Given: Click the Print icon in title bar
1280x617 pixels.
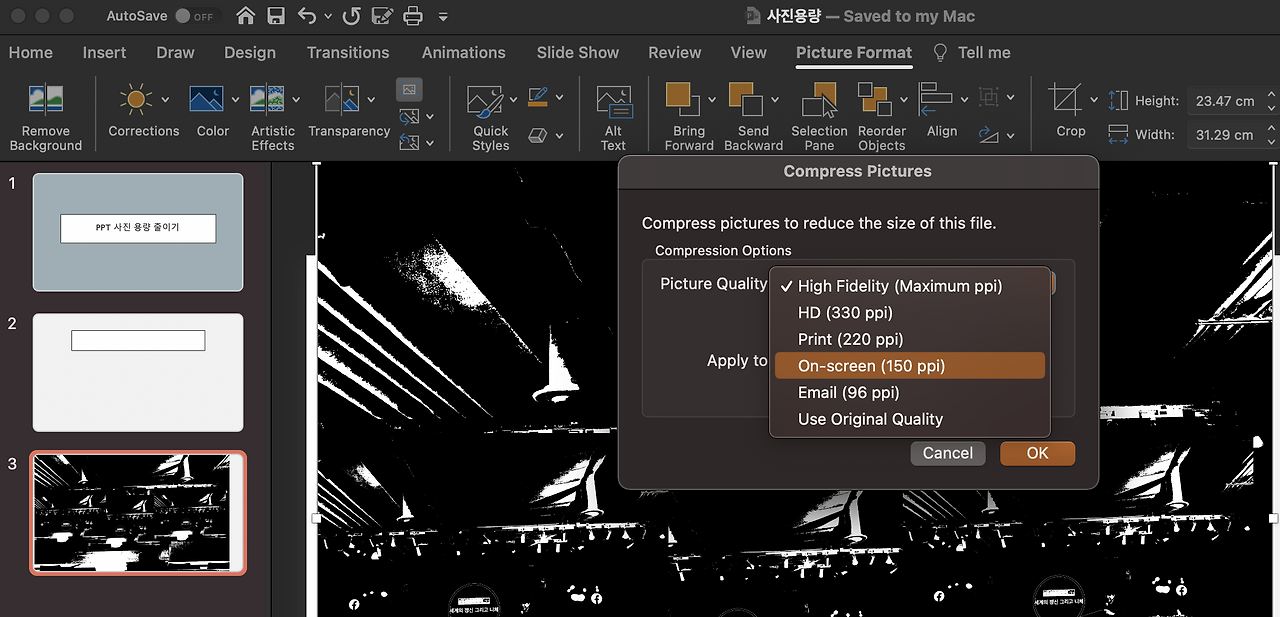Looking at the screenshot, I should pos(414,16).
